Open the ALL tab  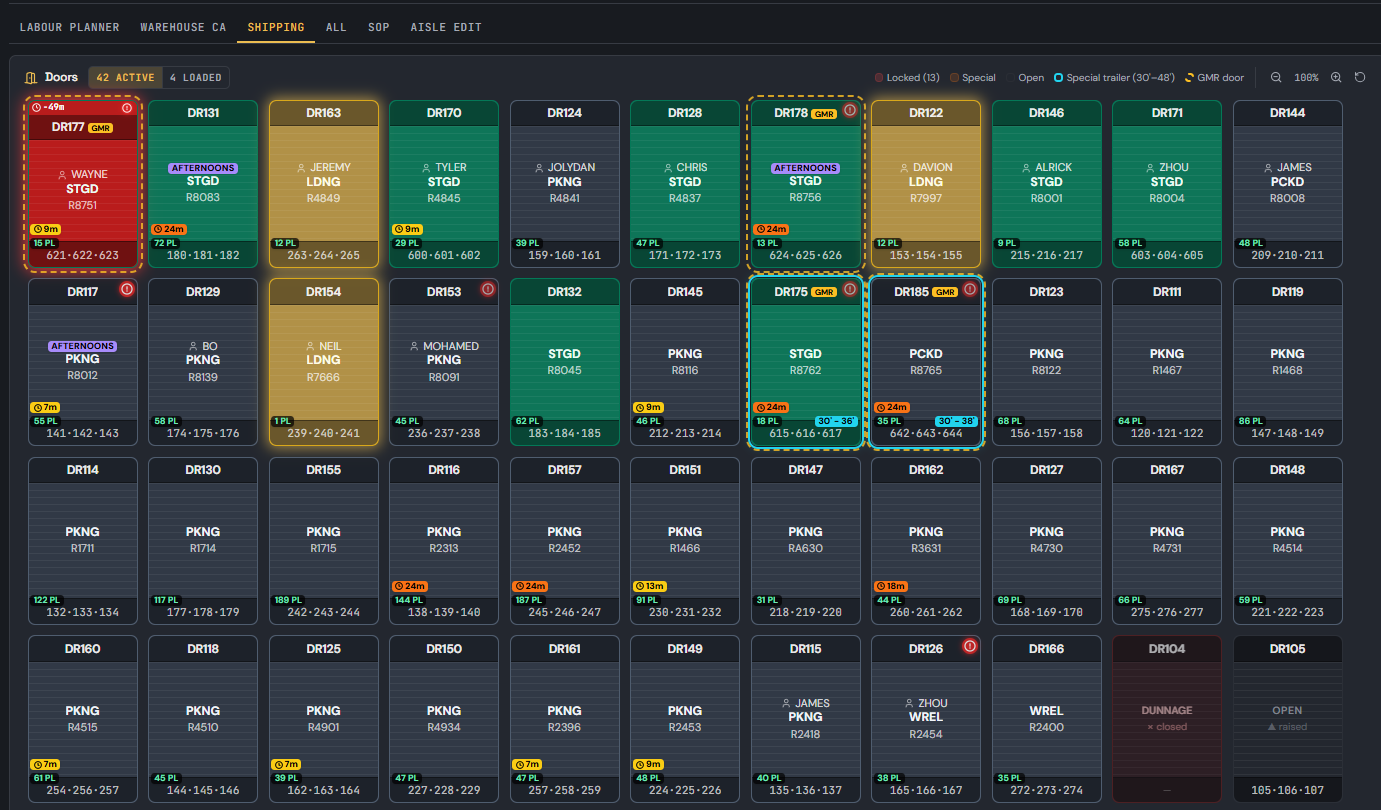(x=336, y=27)
